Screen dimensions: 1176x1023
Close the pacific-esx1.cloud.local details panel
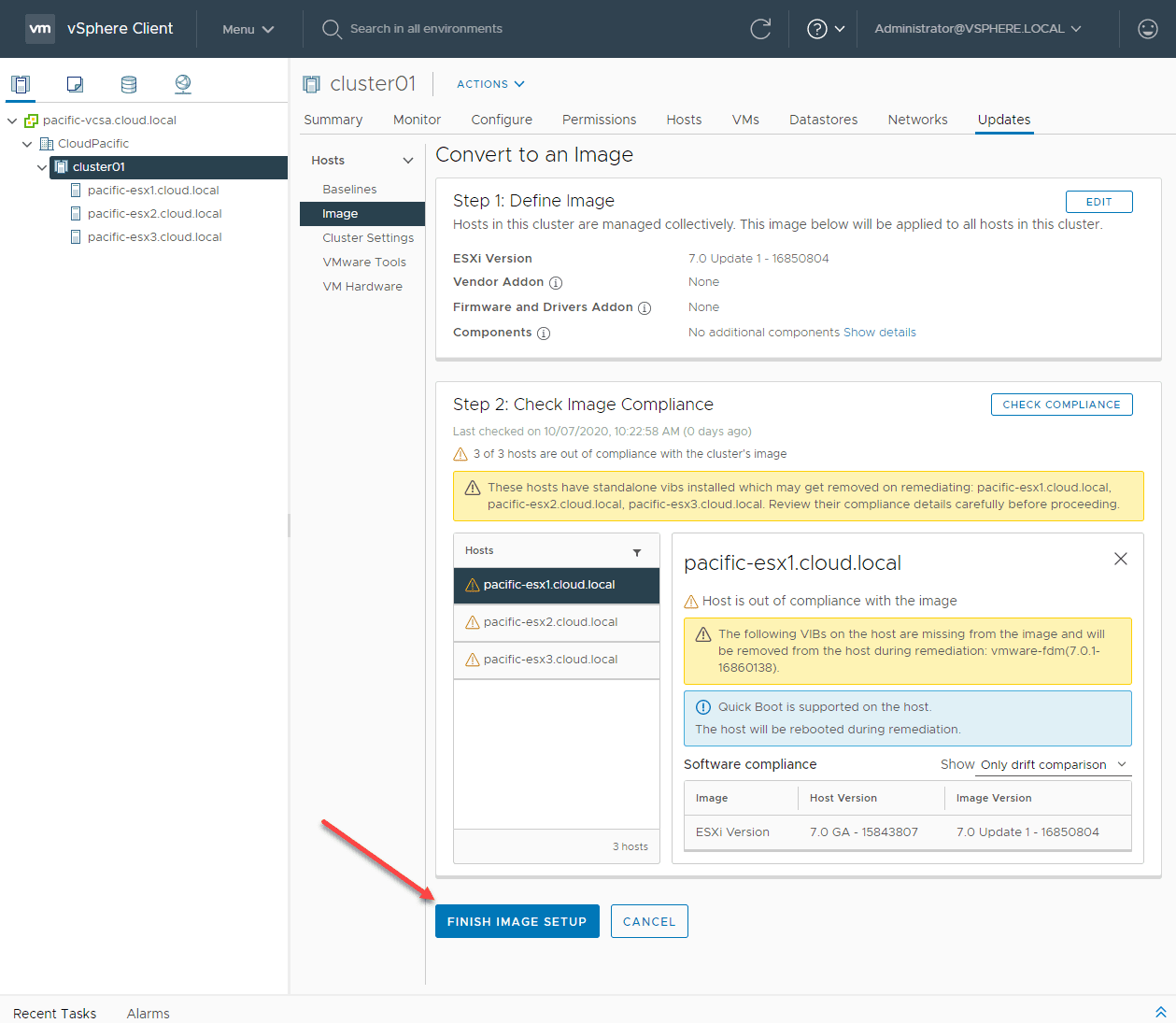1121,559
